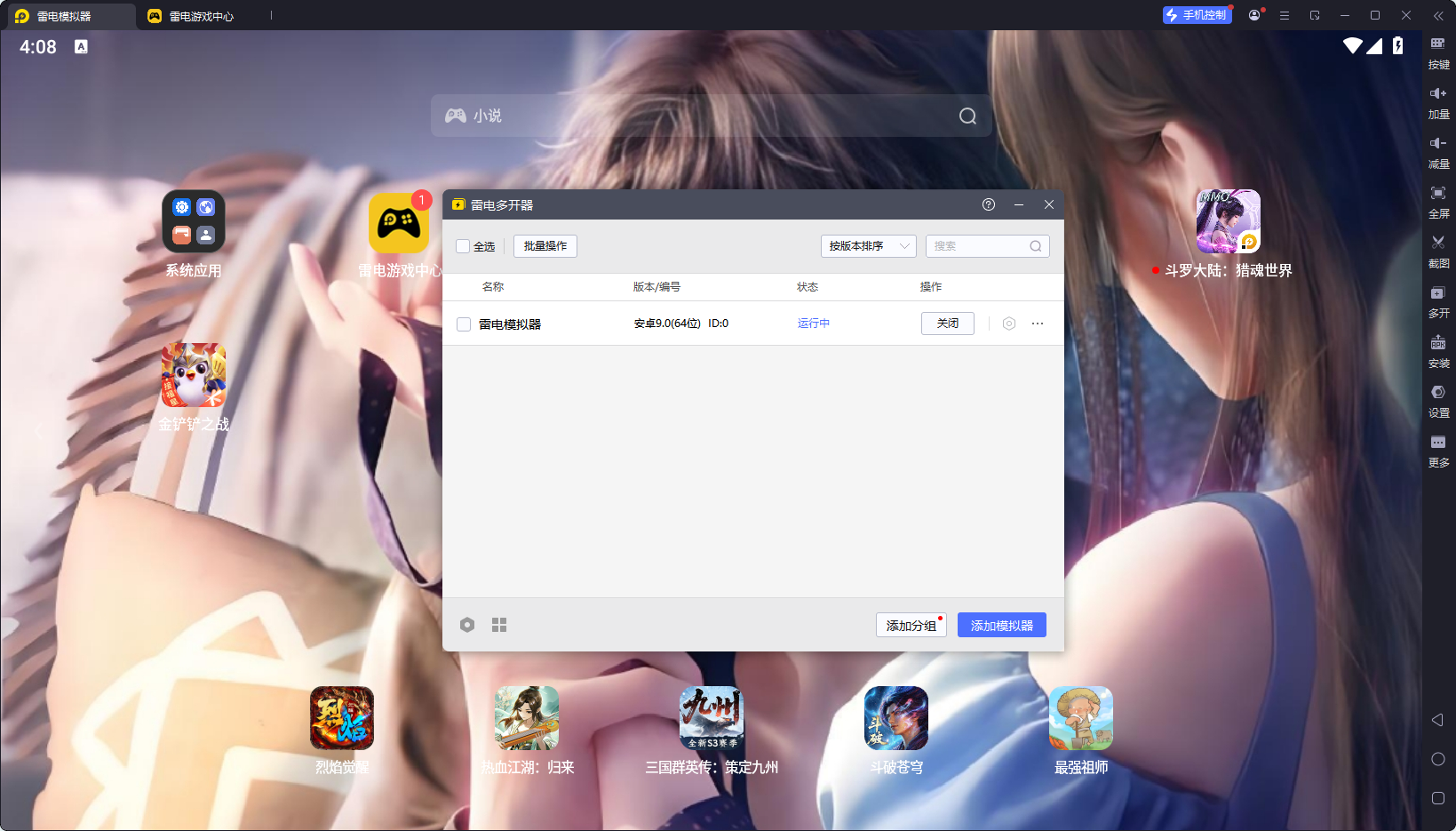Select the 雷电模拟器 tab
The height and width of the screenshot is (831, 1456).
click(x=64, y=16)
